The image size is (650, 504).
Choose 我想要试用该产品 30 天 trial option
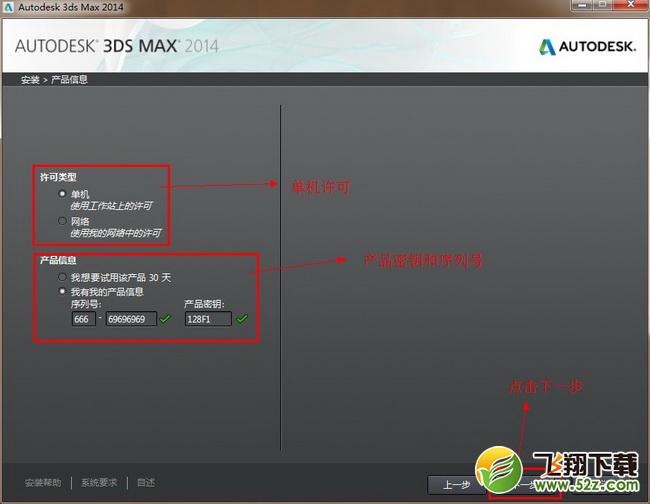click(x=62, y=277)
